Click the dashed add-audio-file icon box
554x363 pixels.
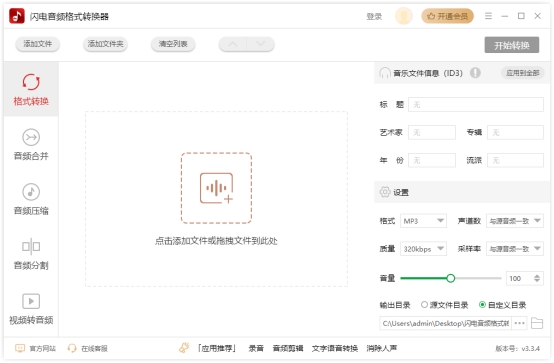point(216,188)
